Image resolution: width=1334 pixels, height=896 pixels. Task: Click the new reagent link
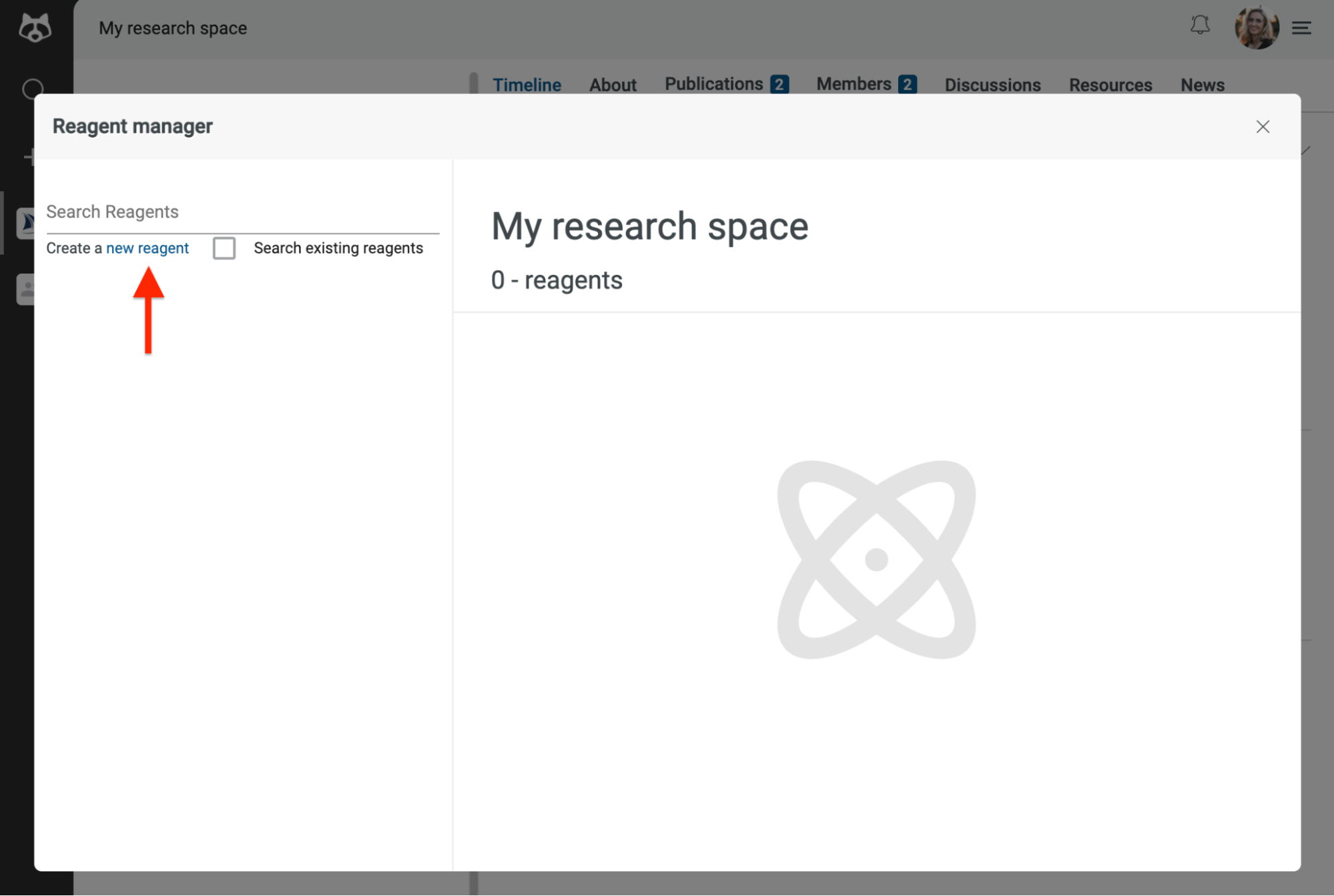147,248
